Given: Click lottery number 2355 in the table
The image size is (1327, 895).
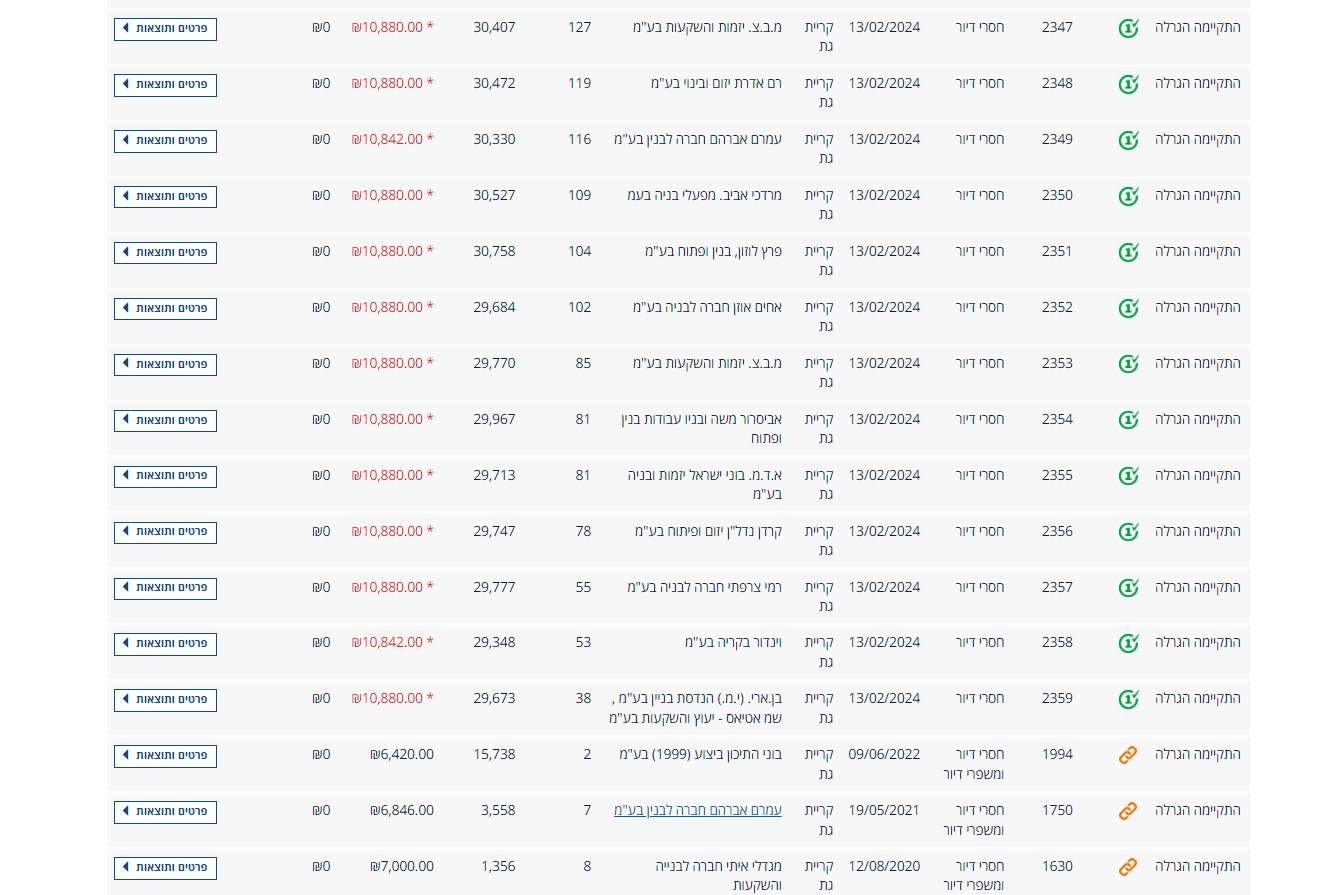Looking at the screenshot, I should click(x=1057, y=475).
